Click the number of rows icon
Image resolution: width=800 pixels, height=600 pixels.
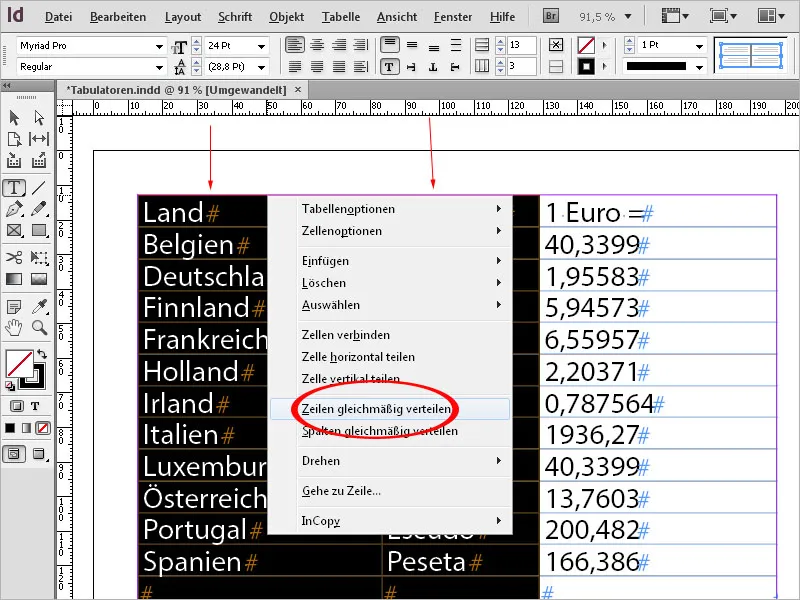pos(482,45)
